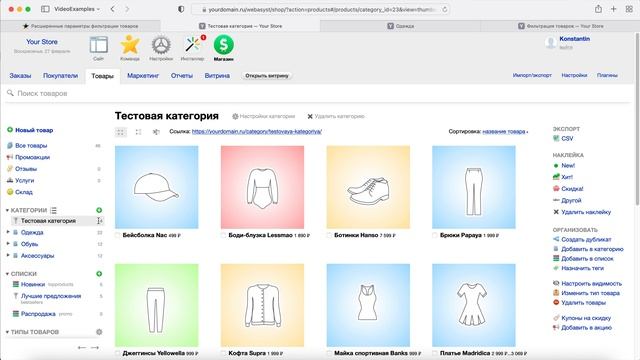Open the category URL link

click(x=257, y=131)
